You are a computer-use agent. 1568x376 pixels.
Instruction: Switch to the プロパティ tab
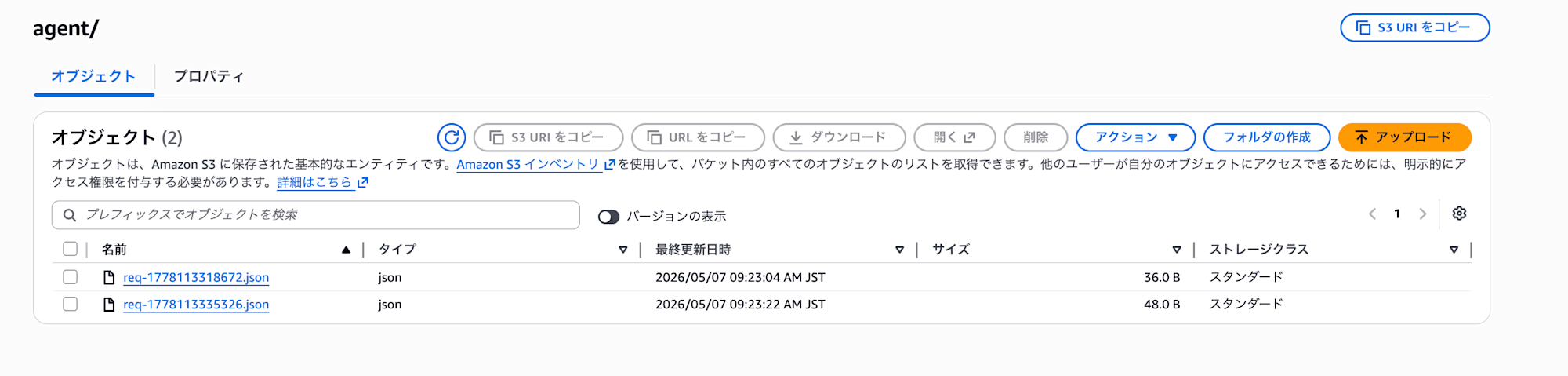coord(209,76)
